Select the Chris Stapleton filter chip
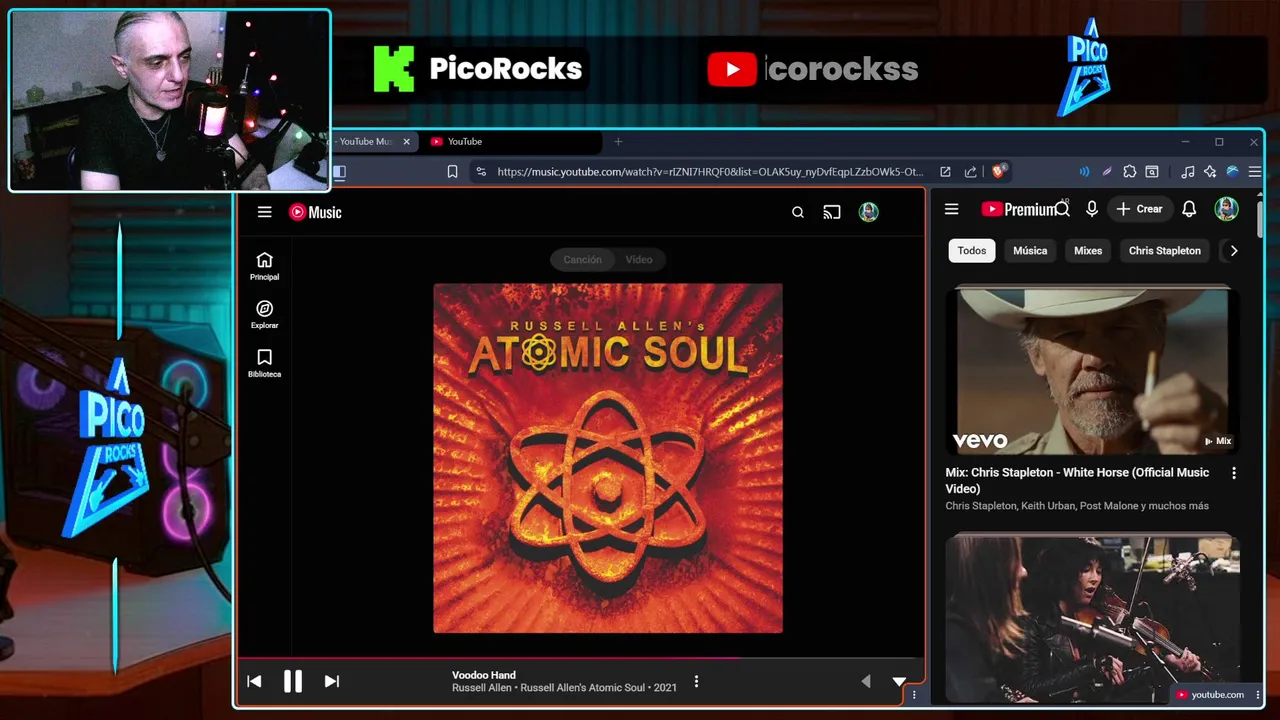The width and height of the screenshot is (1280, 720). pyautogui.click(x=1165, y=251)
